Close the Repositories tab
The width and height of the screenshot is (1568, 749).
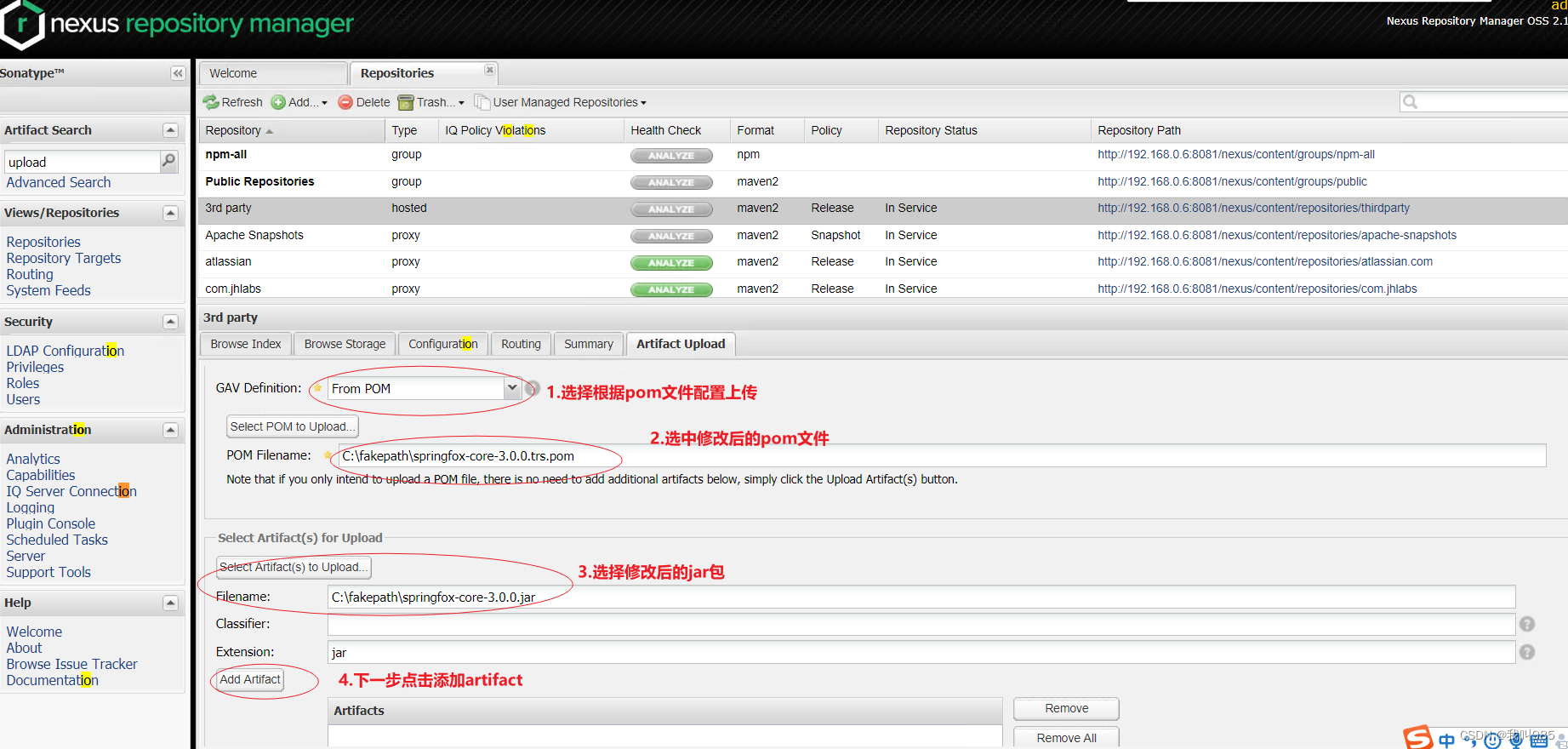click(489, 70)
